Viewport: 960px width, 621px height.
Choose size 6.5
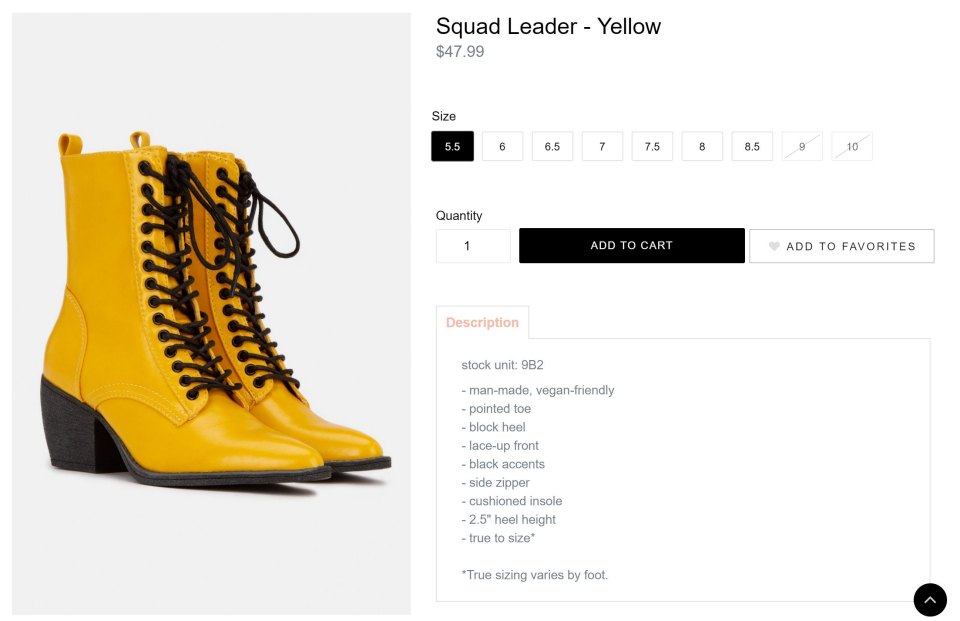pyautogui.click(x=552, y=147)
